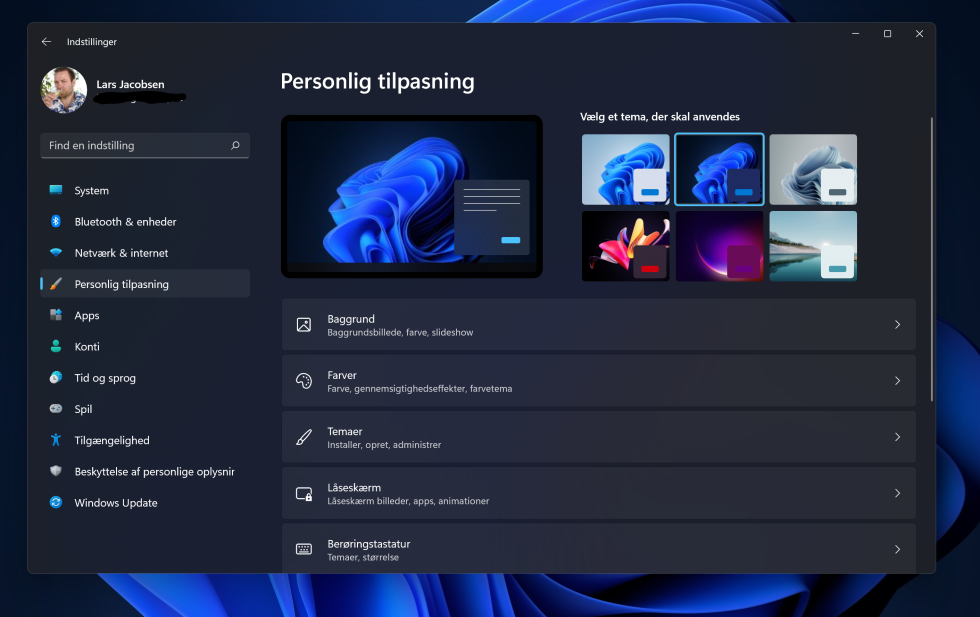The image size is (980, 617).
Task: Expand the Baggrund row chevron
Action: (897, 324)
